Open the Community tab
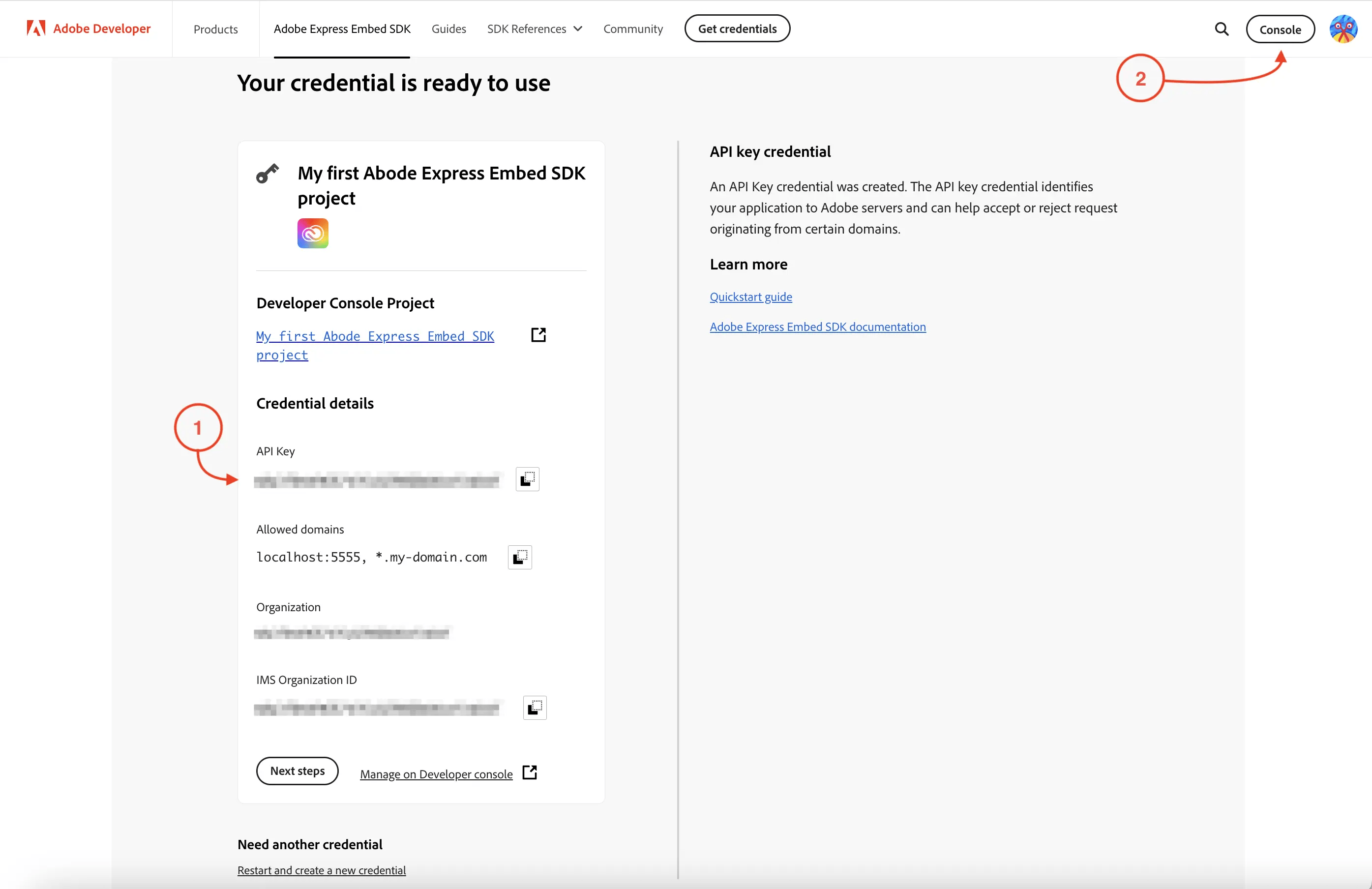This screenshot has height=889, width=1372. 633,29
